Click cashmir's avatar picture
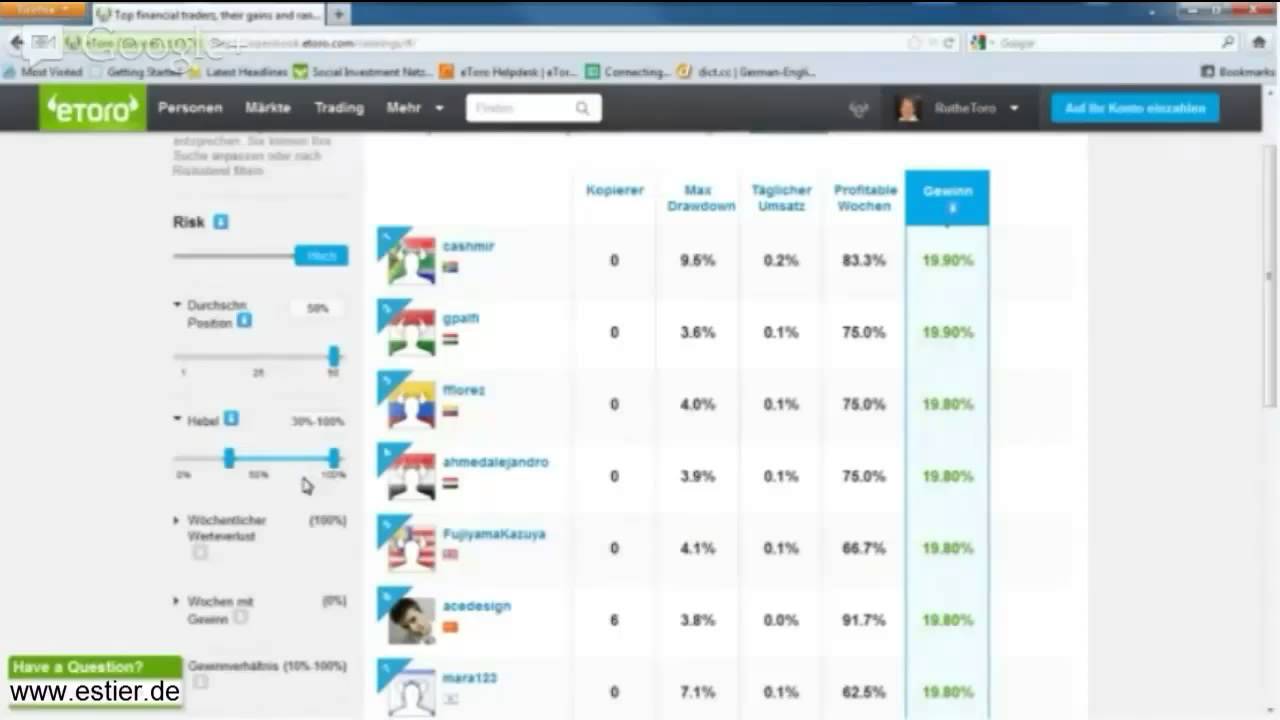The width and height of the screenshot is (1280, 720). 412,260
